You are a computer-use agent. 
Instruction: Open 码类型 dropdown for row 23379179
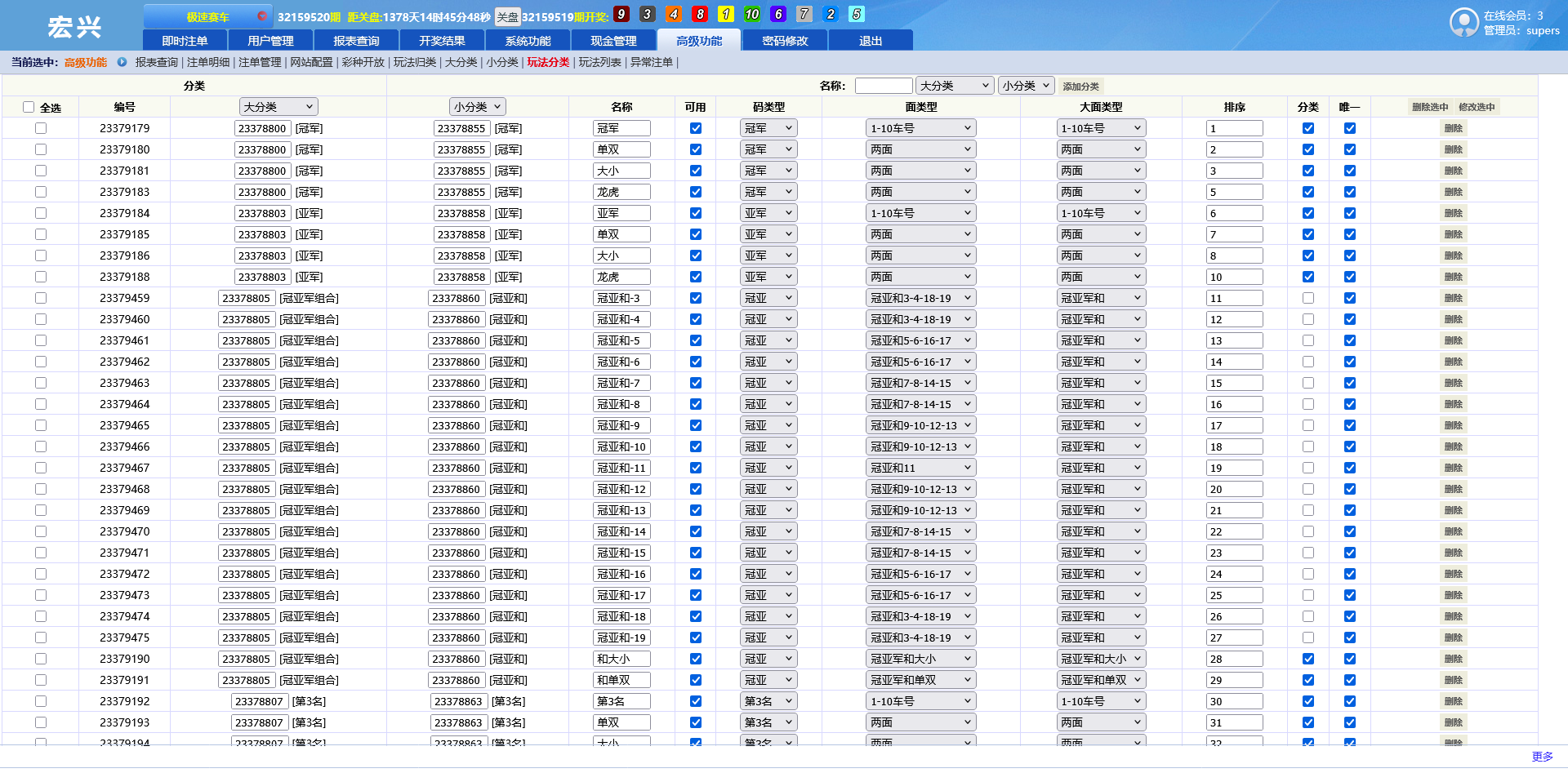(768, 128)
